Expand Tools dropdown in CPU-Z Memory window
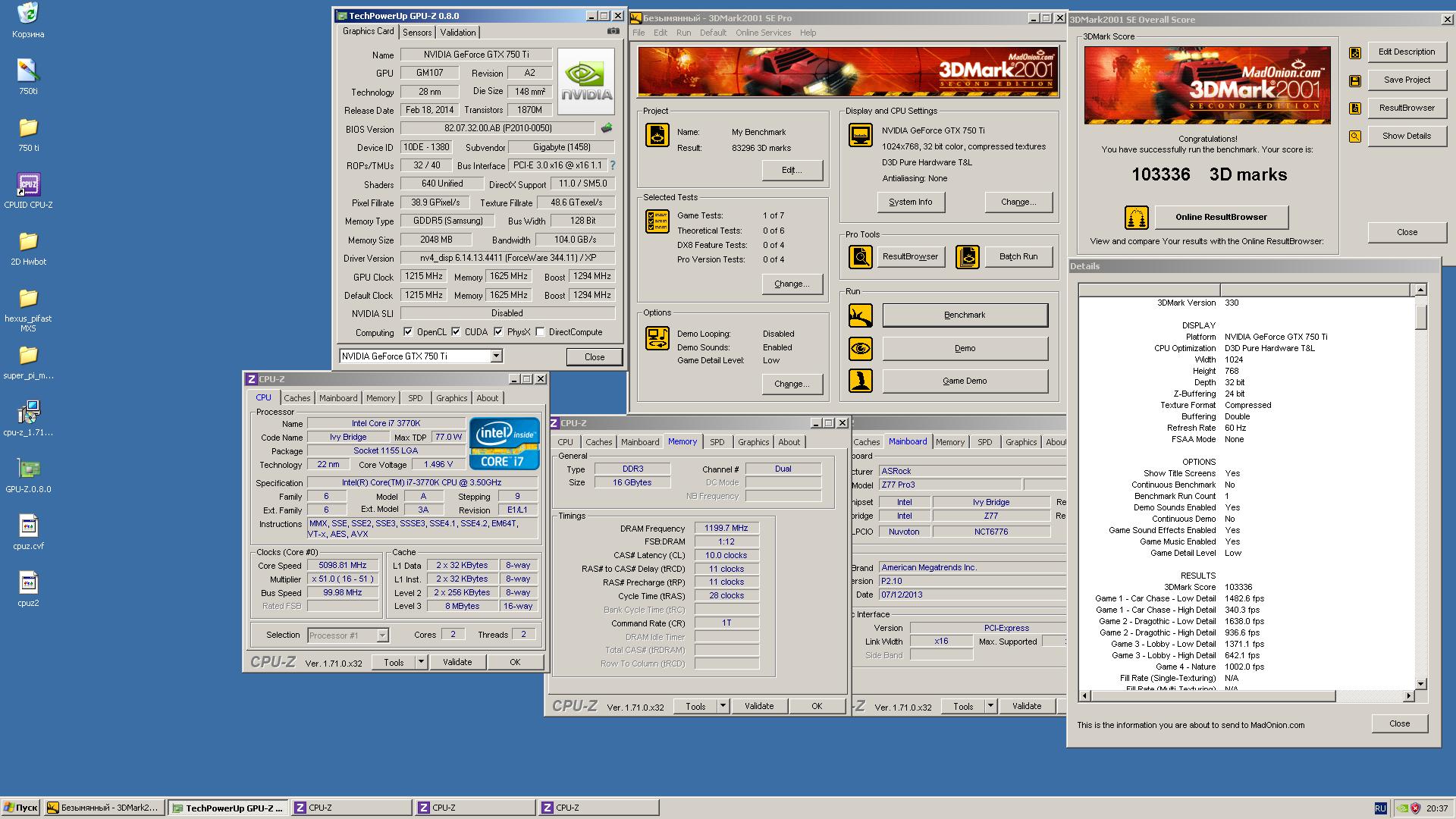This screenshot has height=819, width=1456. pyautogui.click(x=723, y=706)
